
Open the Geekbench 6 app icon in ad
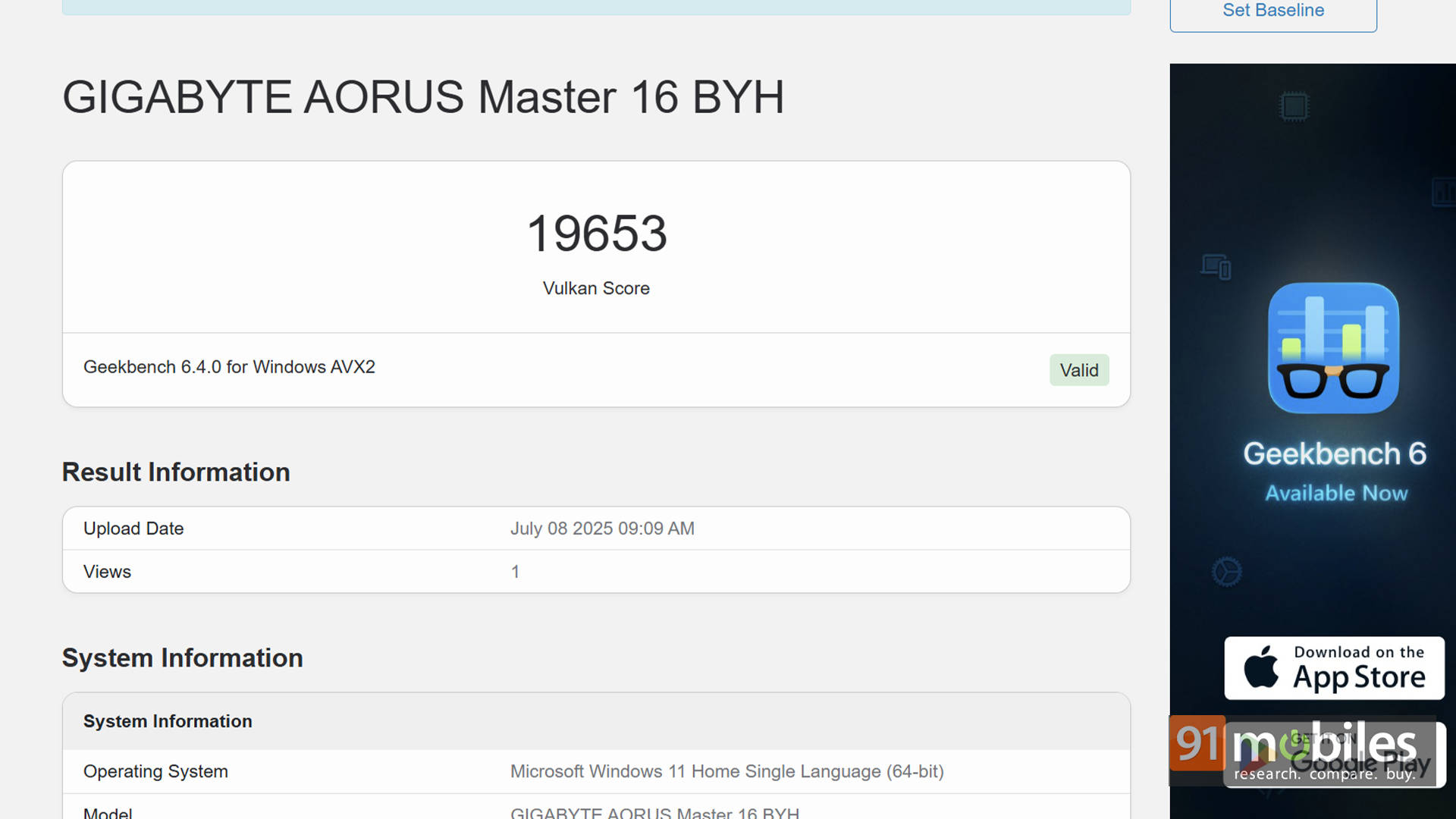[x=1334, y=348]
